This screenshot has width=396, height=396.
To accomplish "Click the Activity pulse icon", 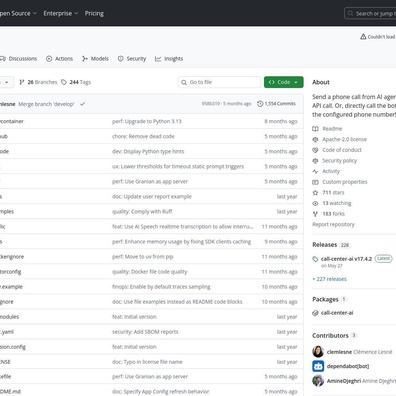I will pos(315,171).
